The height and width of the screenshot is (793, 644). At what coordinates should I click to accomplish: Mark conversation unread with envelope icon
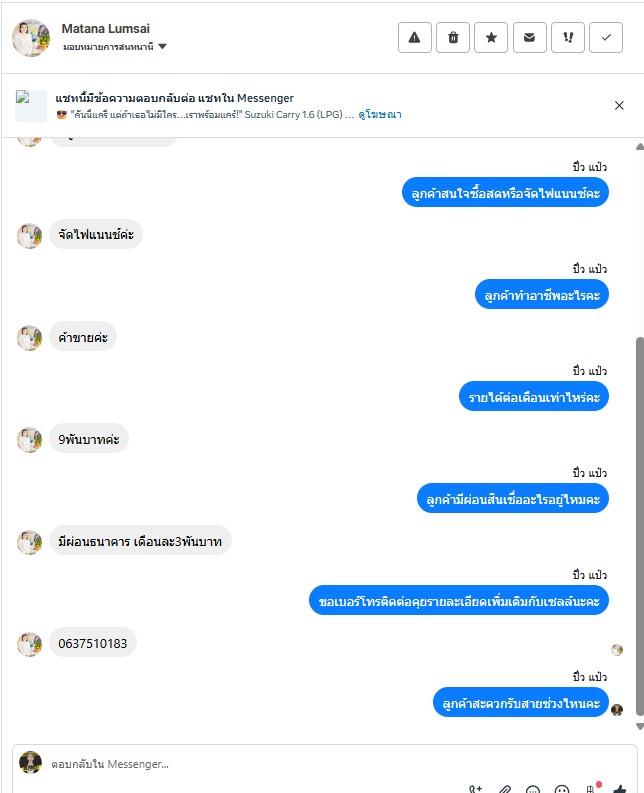(530, 37)
